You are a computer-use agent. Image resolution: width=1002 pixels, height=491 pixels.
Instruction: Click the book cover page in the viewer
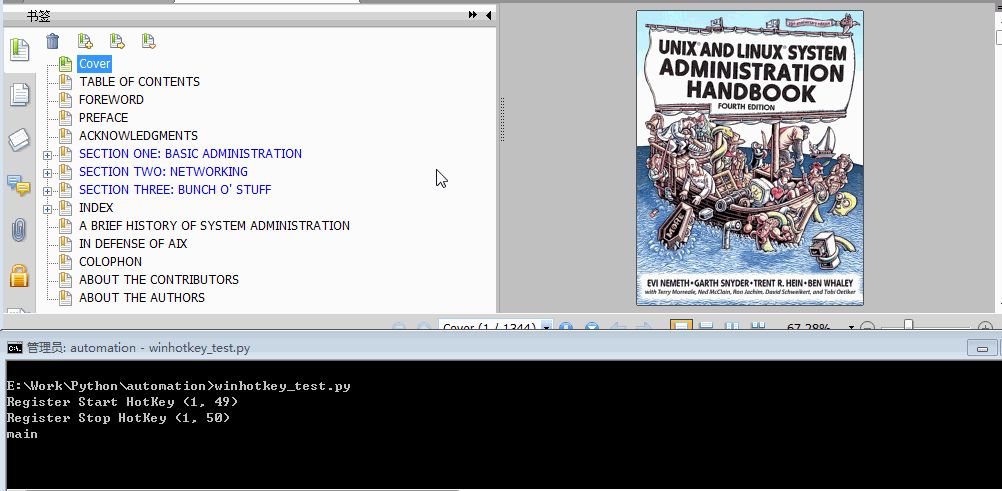pyautogui.click(x=750, y=158)
